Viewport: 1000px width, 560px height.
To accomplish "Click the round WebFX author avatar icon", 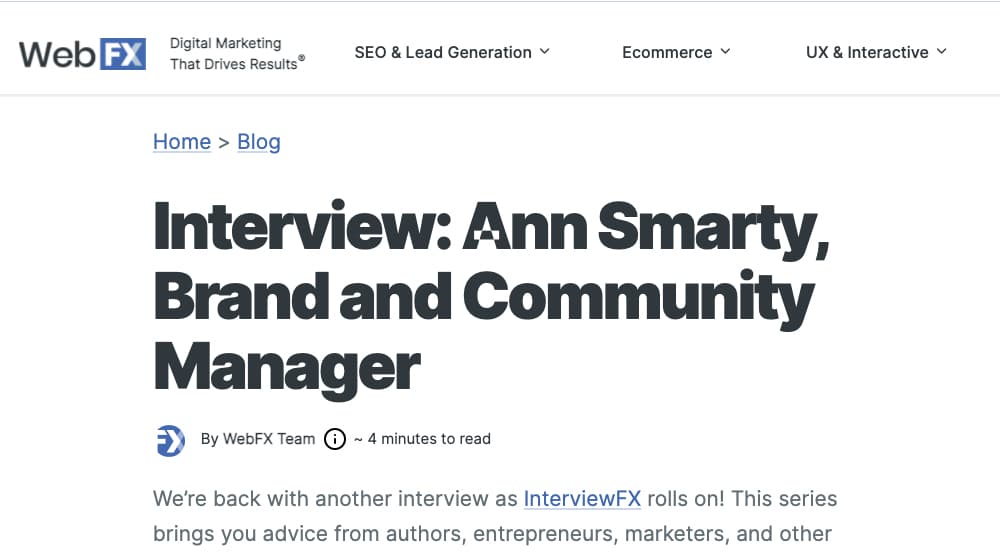I will tap(171, 439).
